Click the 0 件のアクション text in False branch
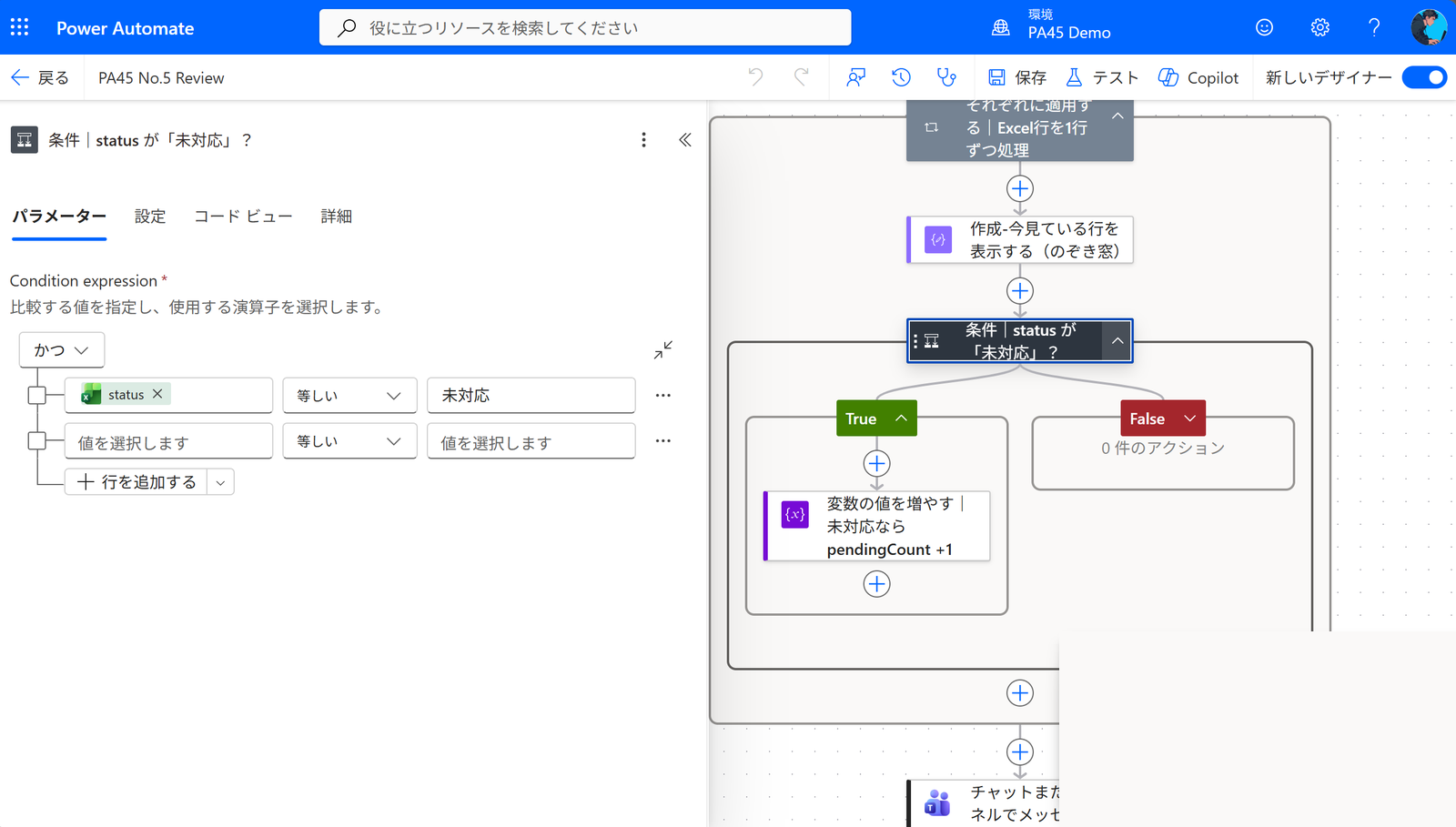Image resolution: width=1456 pixels, height=827 pixels. [1163, 448]
